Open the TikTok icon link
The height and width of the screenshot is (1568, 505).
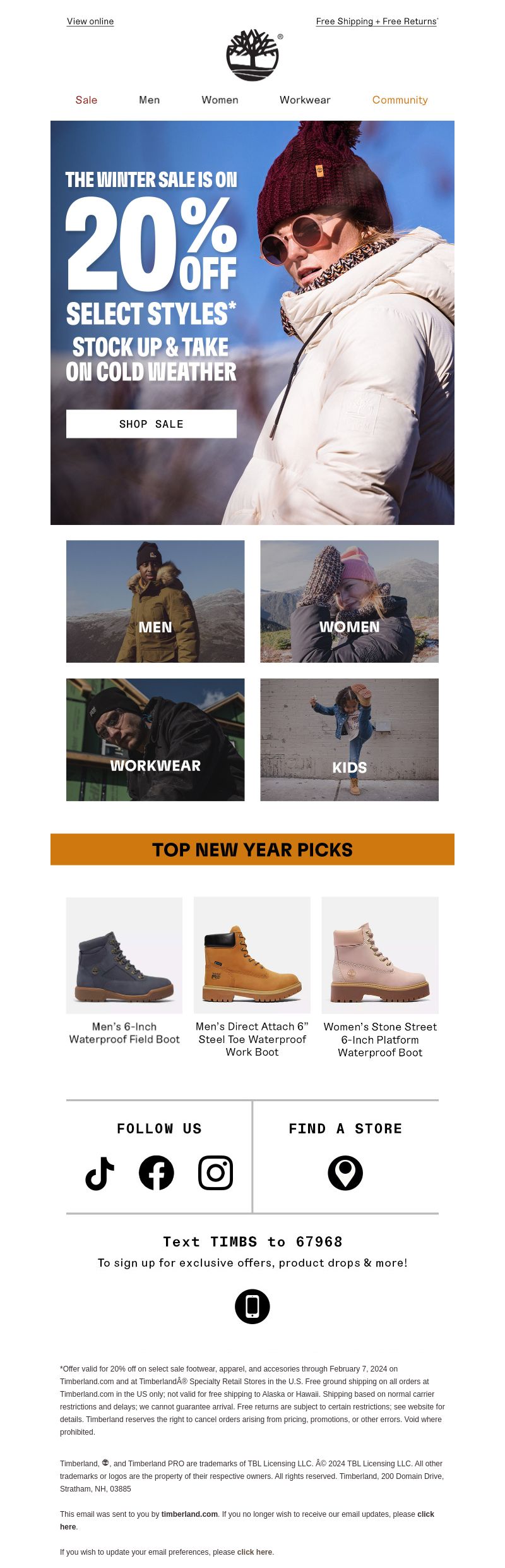click(x=100, y=1173)
